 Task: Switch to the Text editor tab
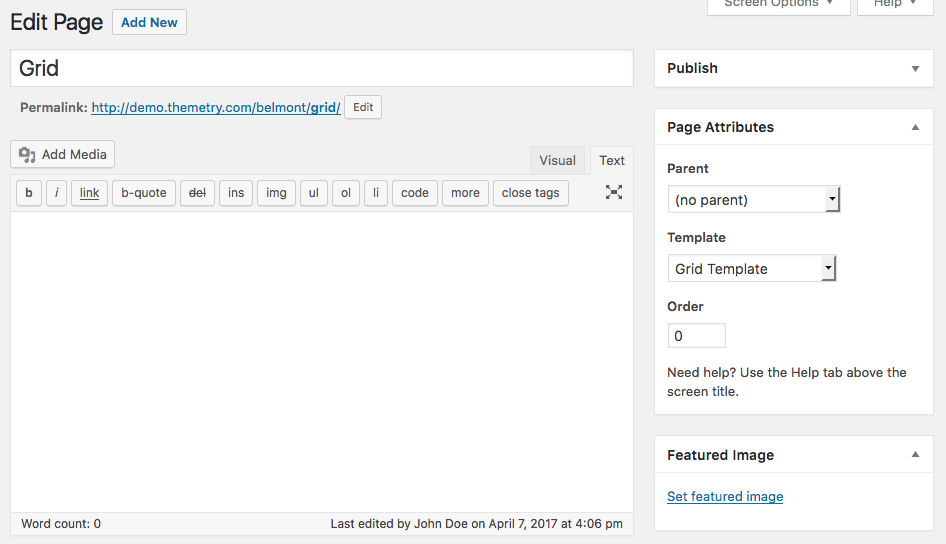tap(612, 160)
